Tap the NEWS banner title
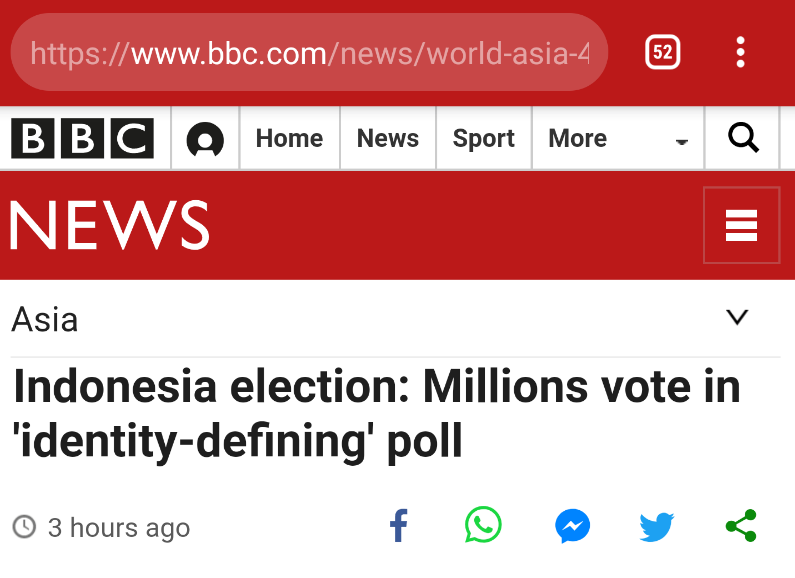The width and height of the screenshot is (795, 578). 110,225
